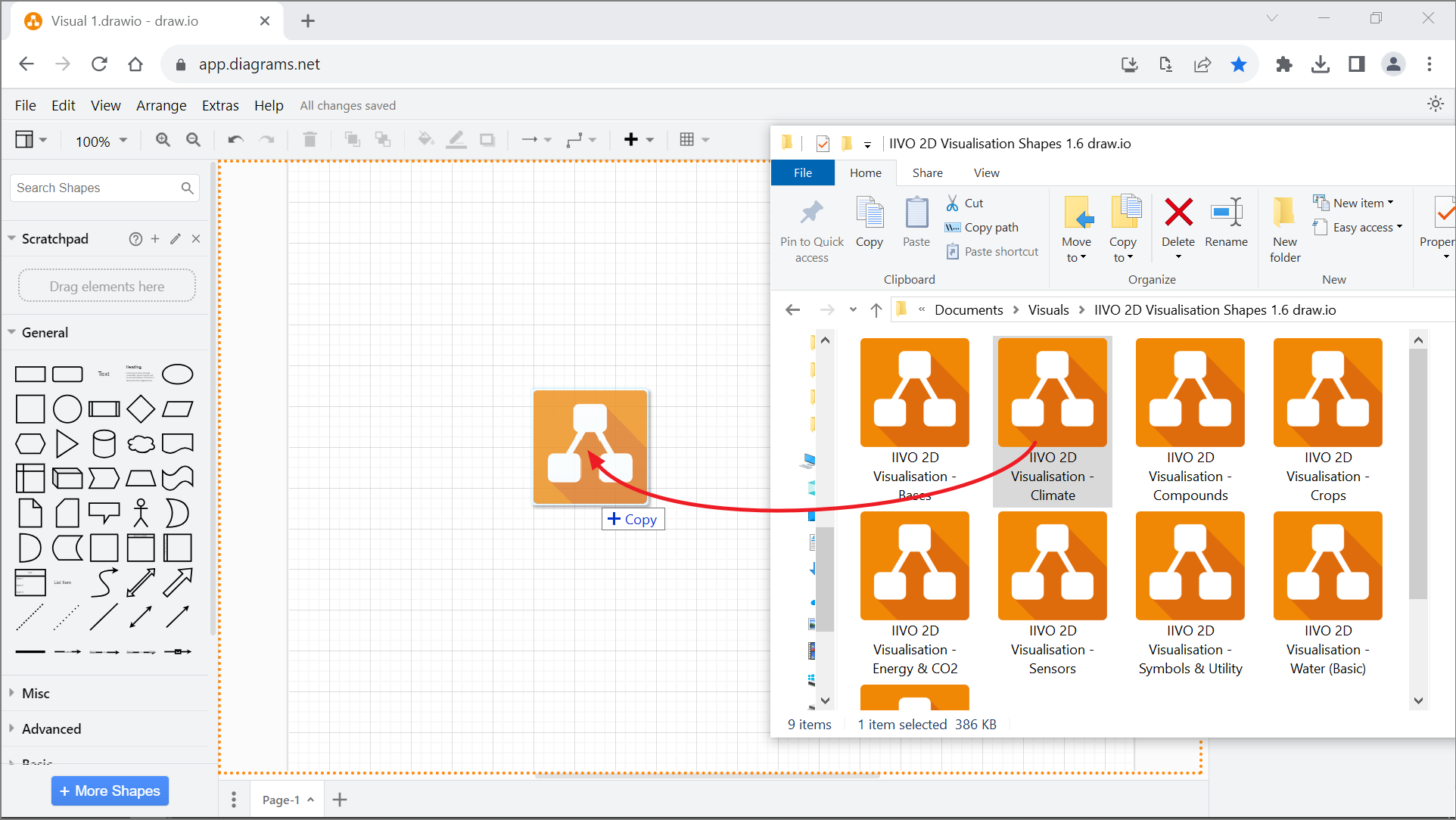
Task: Click New folder in Explorer ribbon
Action: pos(1285,229)
